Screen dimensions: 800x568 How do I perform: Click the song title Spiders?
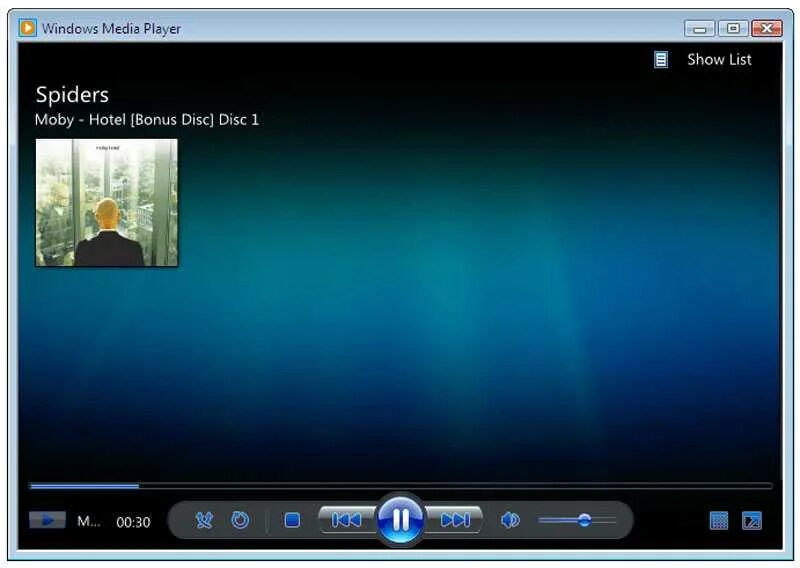click(72, 95)
